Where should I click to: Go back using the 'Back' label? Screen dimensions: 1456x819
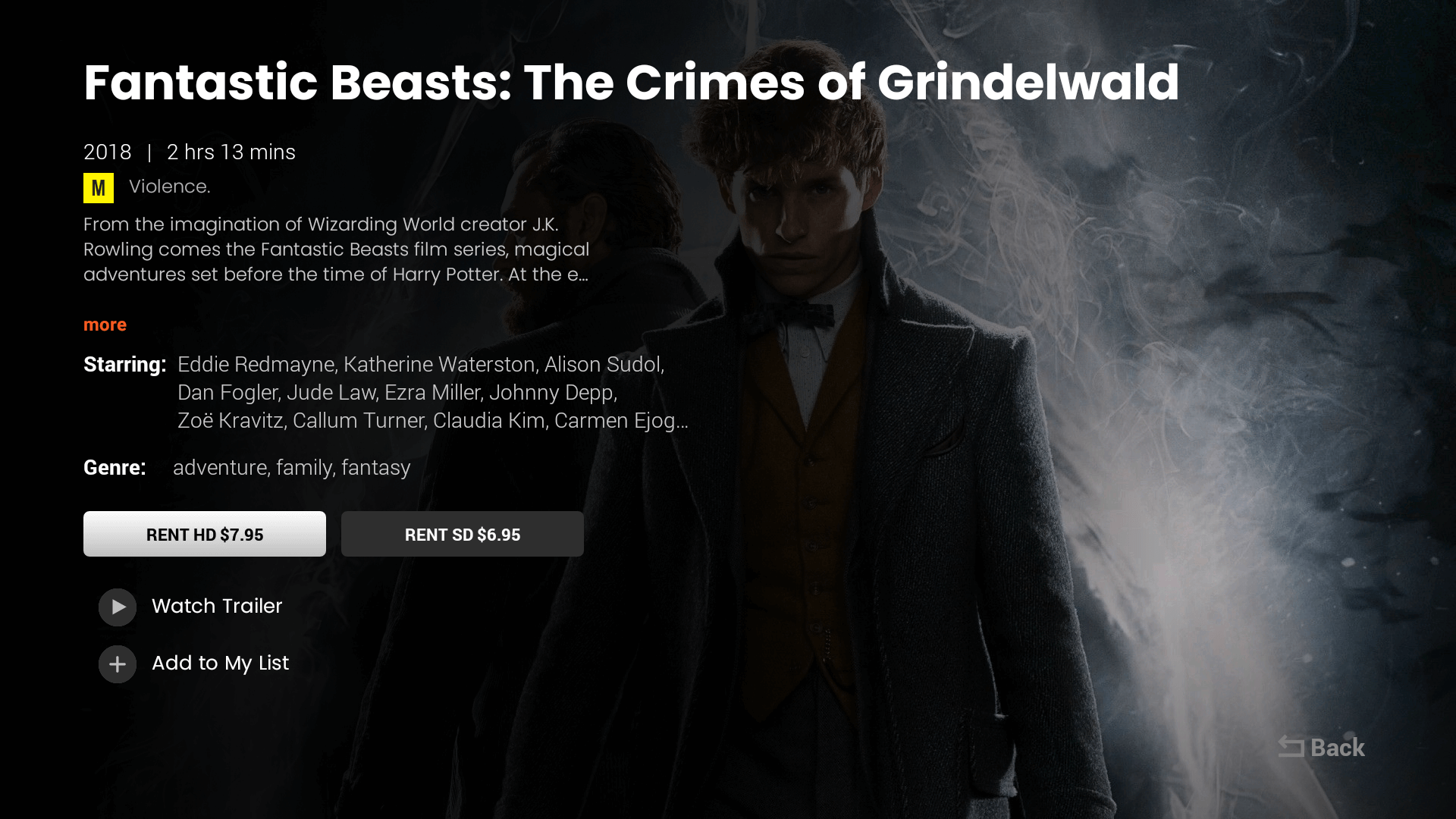coord(1338,748)
